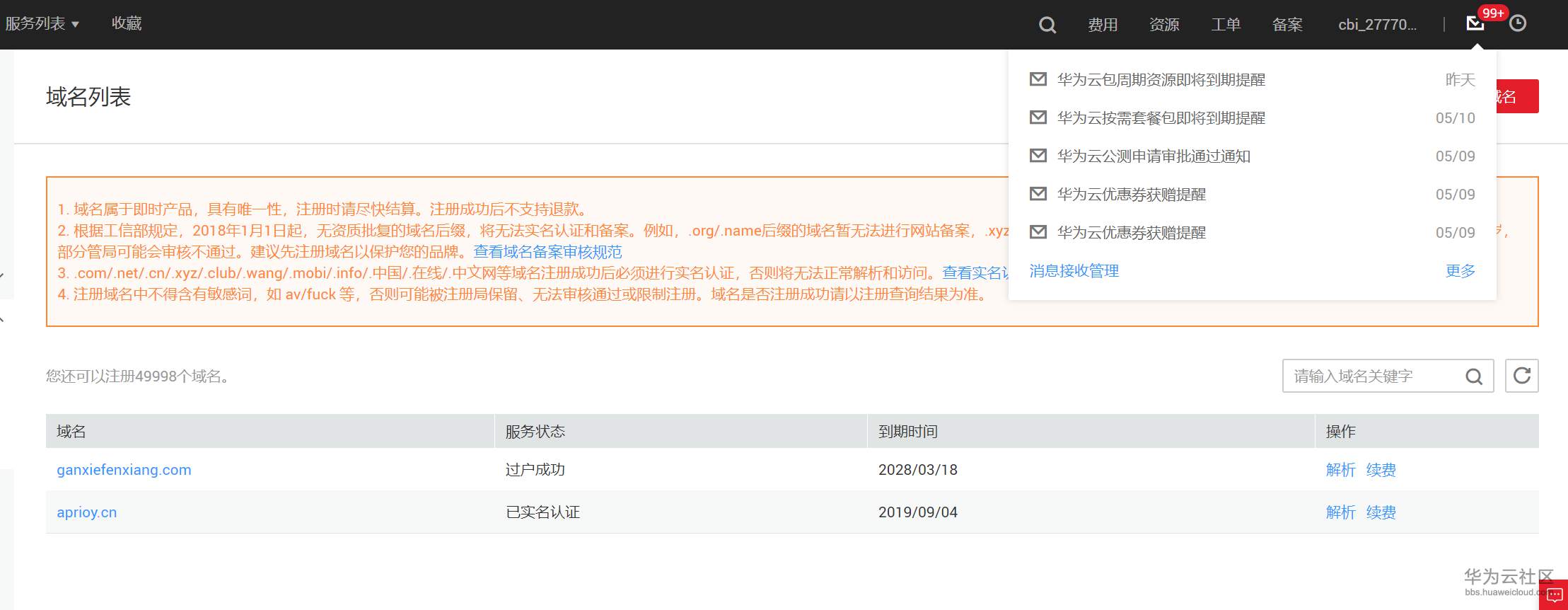Click the 05/10 message date

1456,118
